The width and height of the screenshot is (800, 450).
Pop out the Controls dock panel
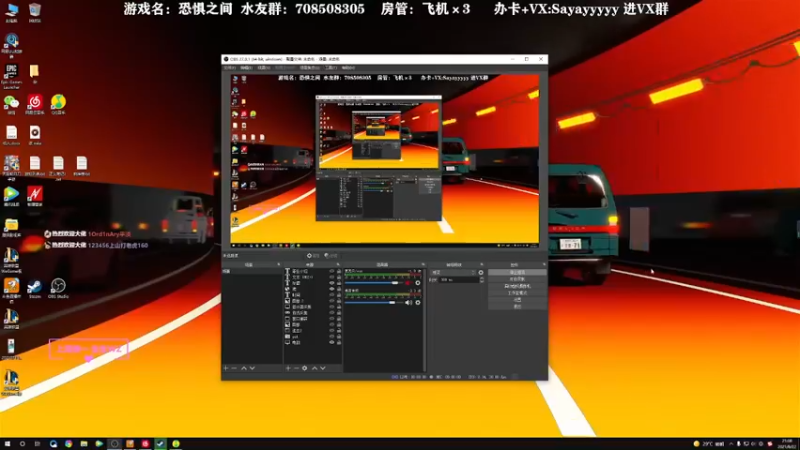coord(544,265)
